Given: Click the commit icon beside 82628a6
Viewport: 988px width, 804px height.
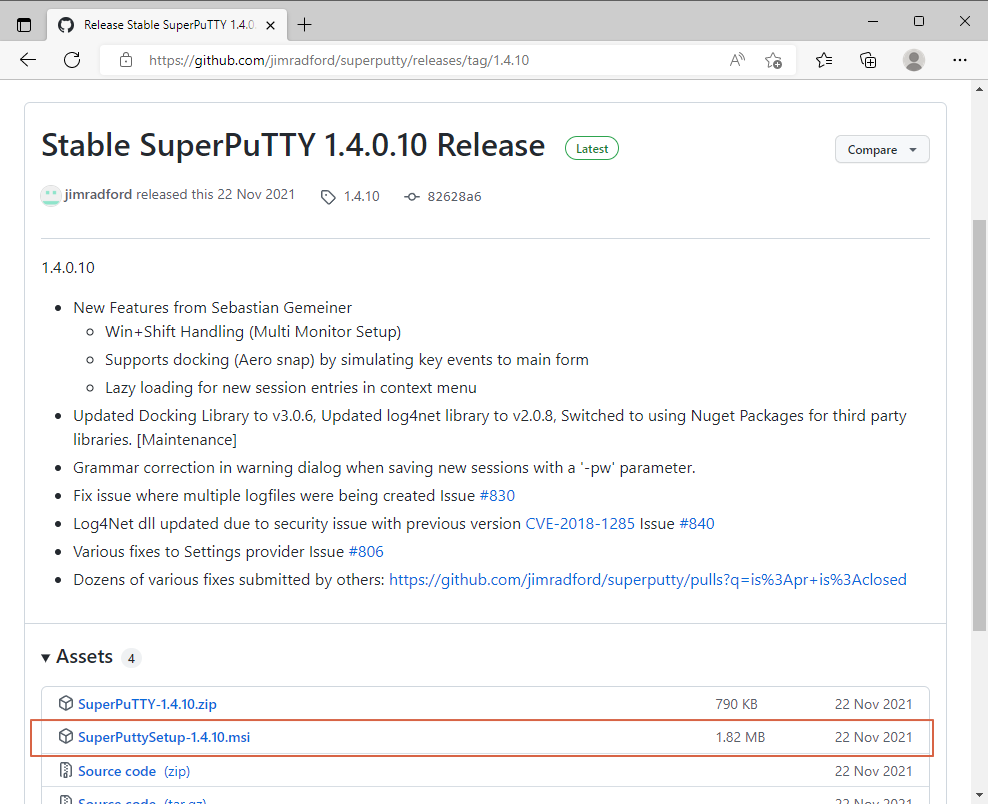Looking at the screenshot, I should (x=411, y=197).
